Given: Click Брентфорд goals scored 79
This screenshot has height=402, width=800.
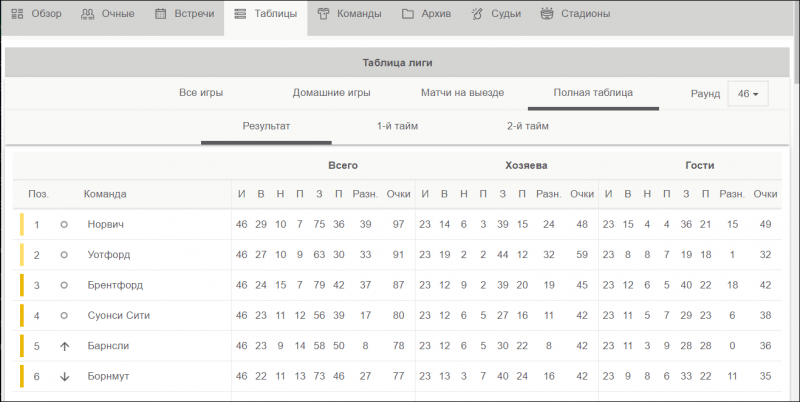Looking at the screenshot, I should [319, 285].
